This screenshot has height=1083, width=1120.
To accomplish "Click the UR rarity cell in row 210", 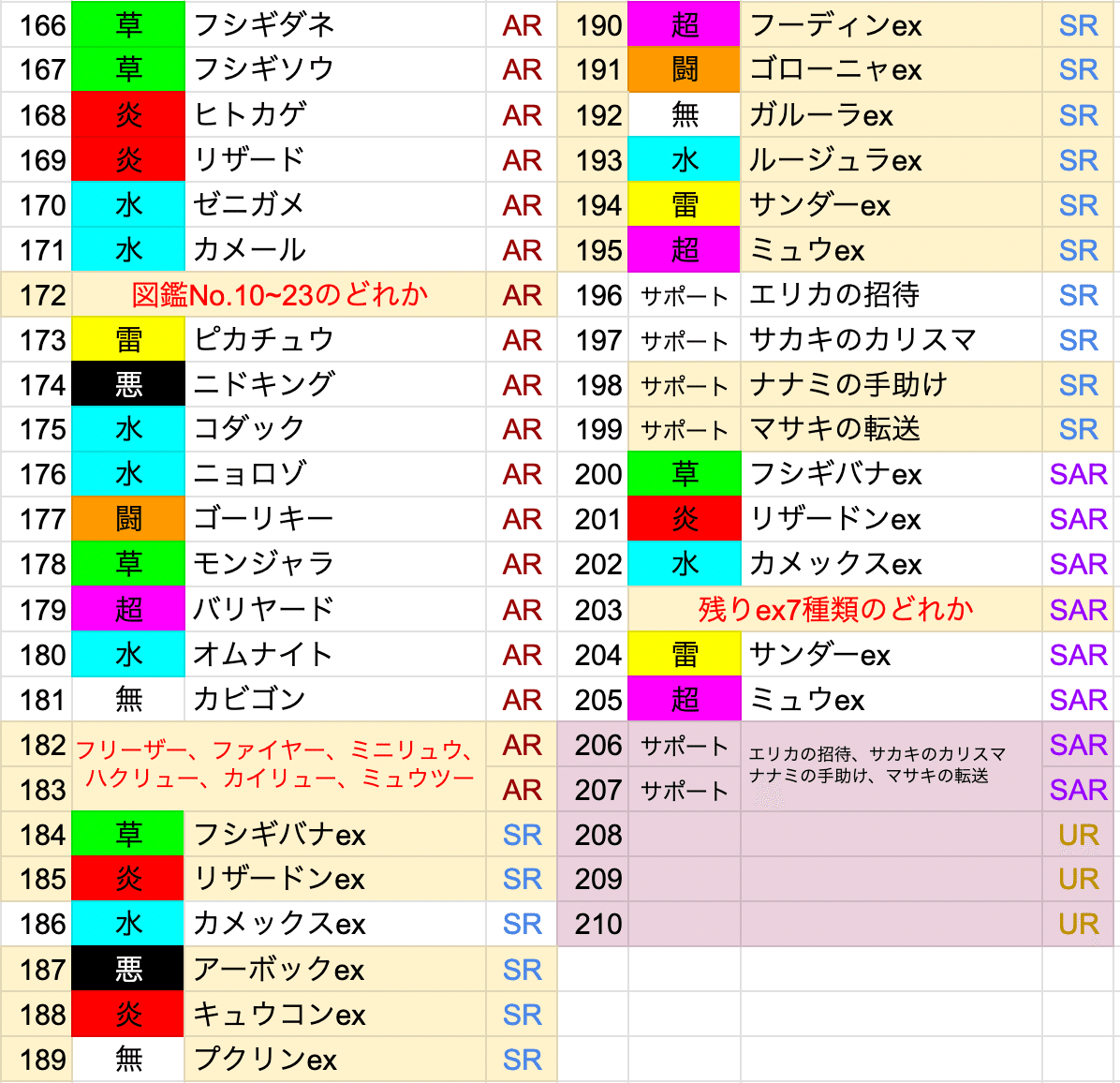I will click(1079, 925).
